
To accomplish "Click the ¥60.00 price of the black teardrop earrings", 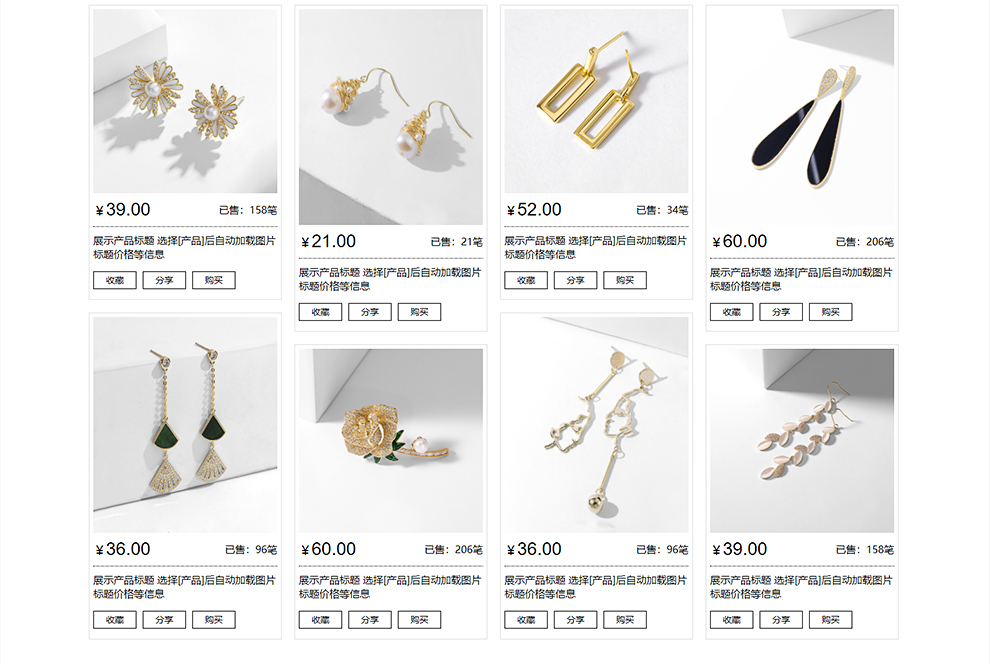I will coord(739,241).
